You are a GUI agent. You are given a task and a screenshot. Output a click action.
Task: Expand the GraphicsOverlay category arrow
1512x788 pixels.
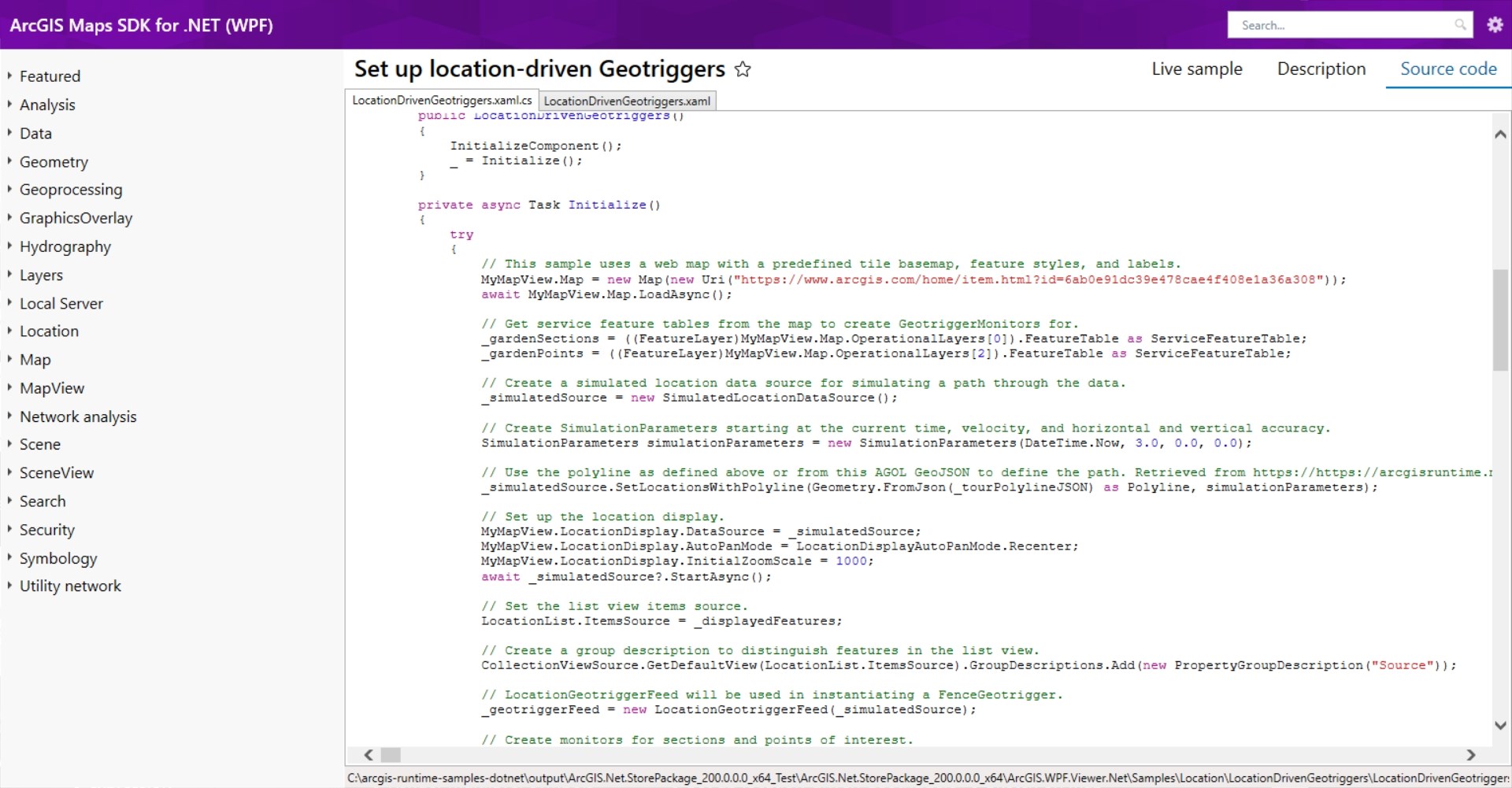tap(9, 217)
